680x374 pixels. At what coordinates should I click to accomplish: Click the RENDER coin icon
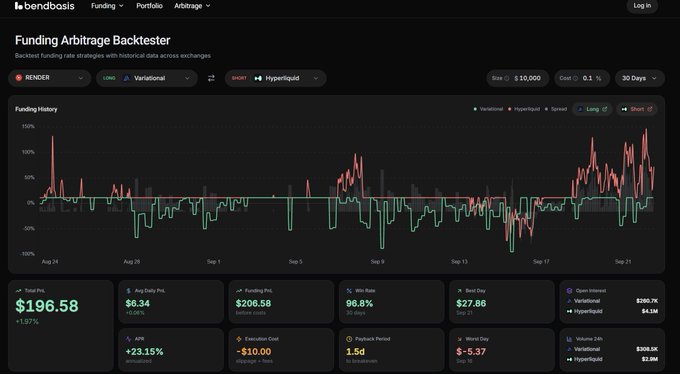click(19, 78)
